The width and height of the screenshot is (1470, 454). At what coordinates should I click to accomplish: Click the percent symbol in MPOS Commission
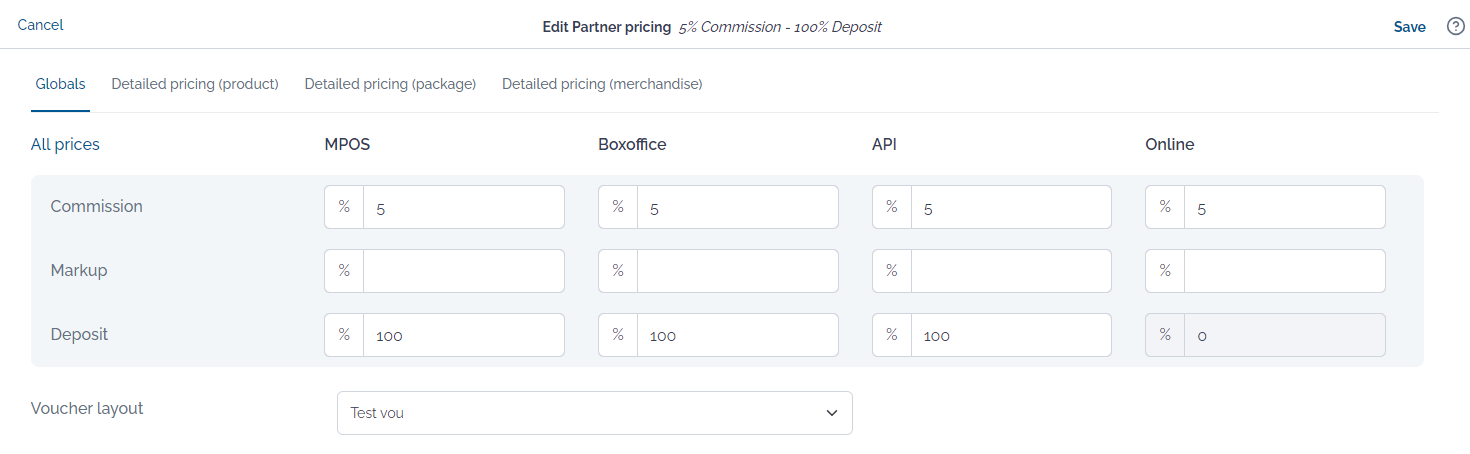coord(344,207)
